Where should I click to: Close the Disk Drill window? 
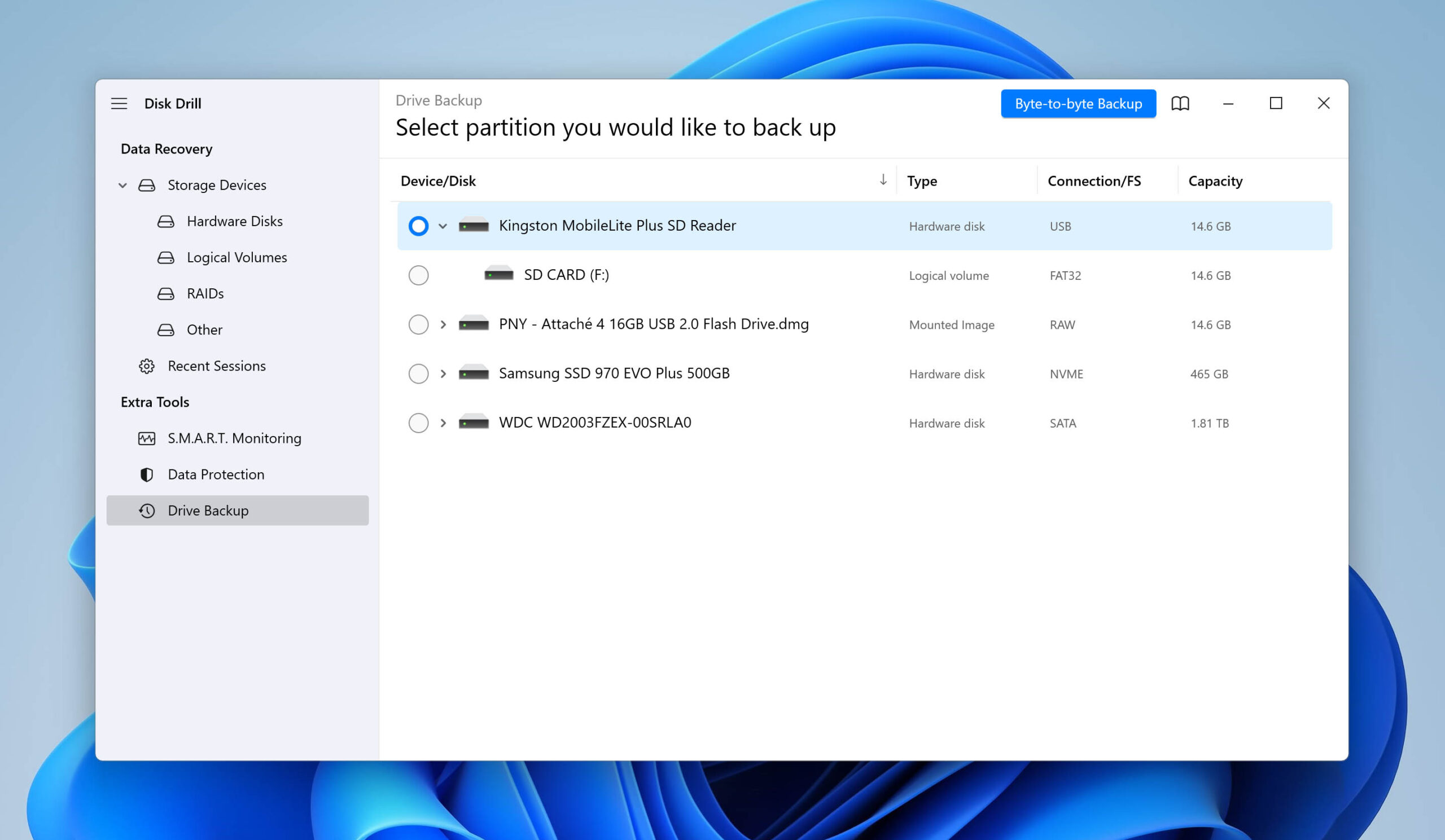click(x=1324, y=103)
